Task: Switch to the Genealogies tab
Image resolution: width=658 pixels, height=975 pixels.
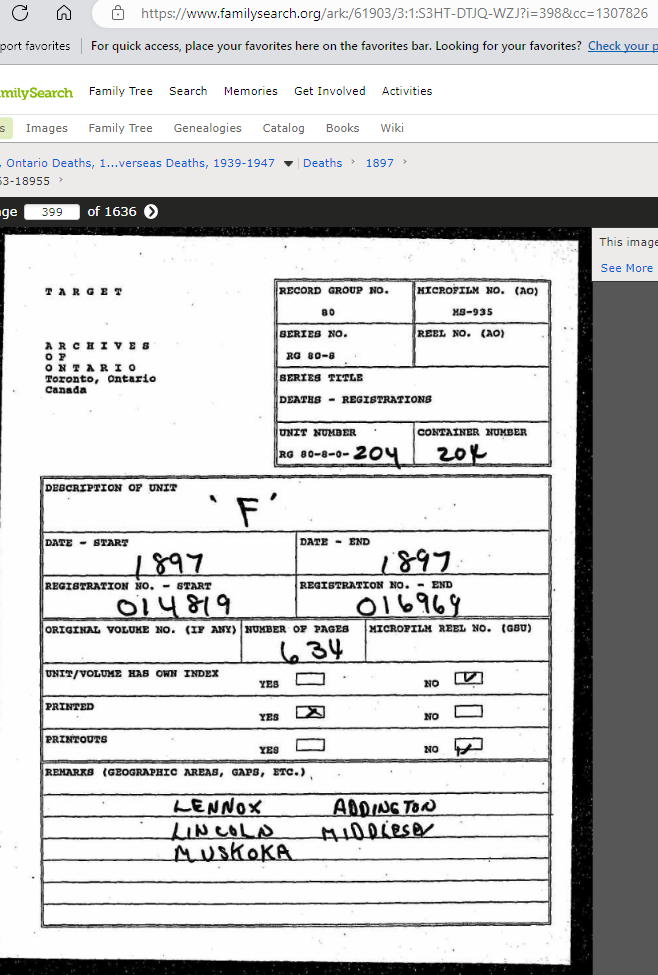Action: [x=207, y=128]
